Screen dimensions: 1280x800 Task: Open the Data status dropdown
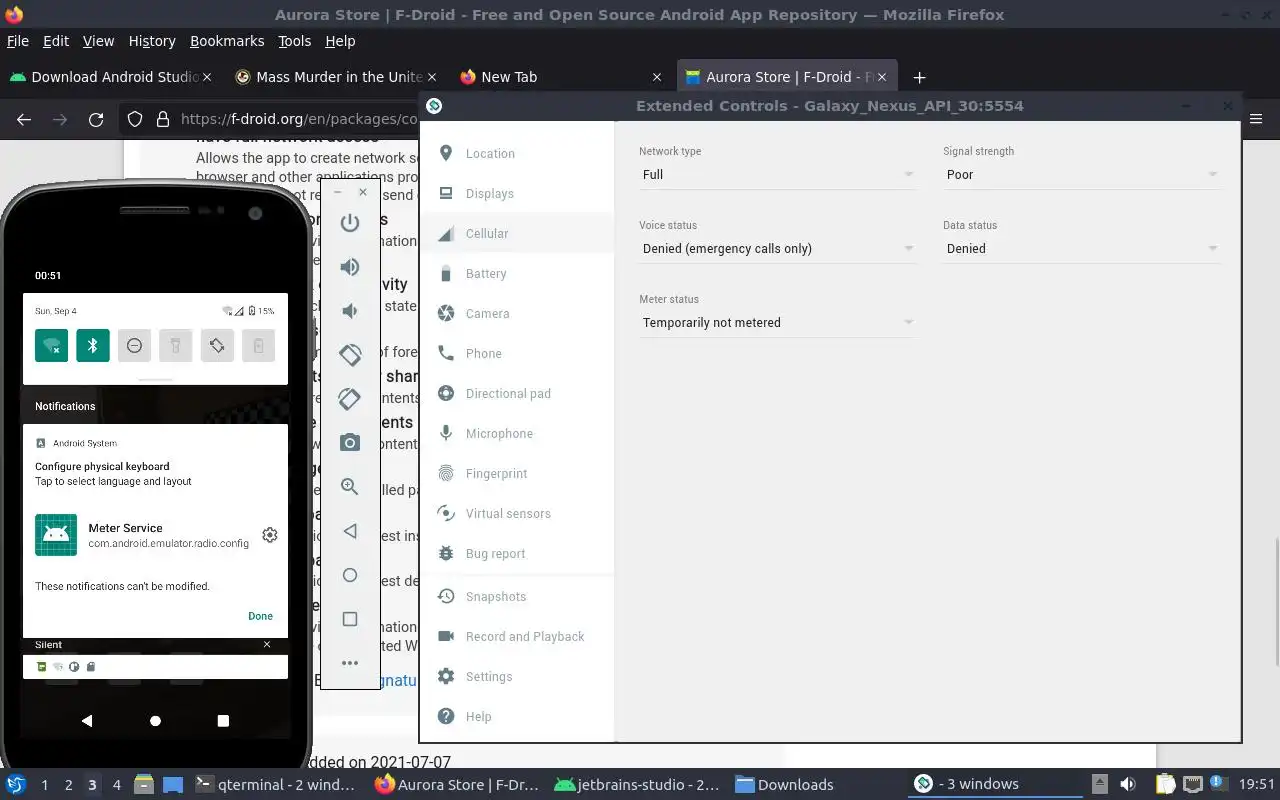coord(1081,248)
